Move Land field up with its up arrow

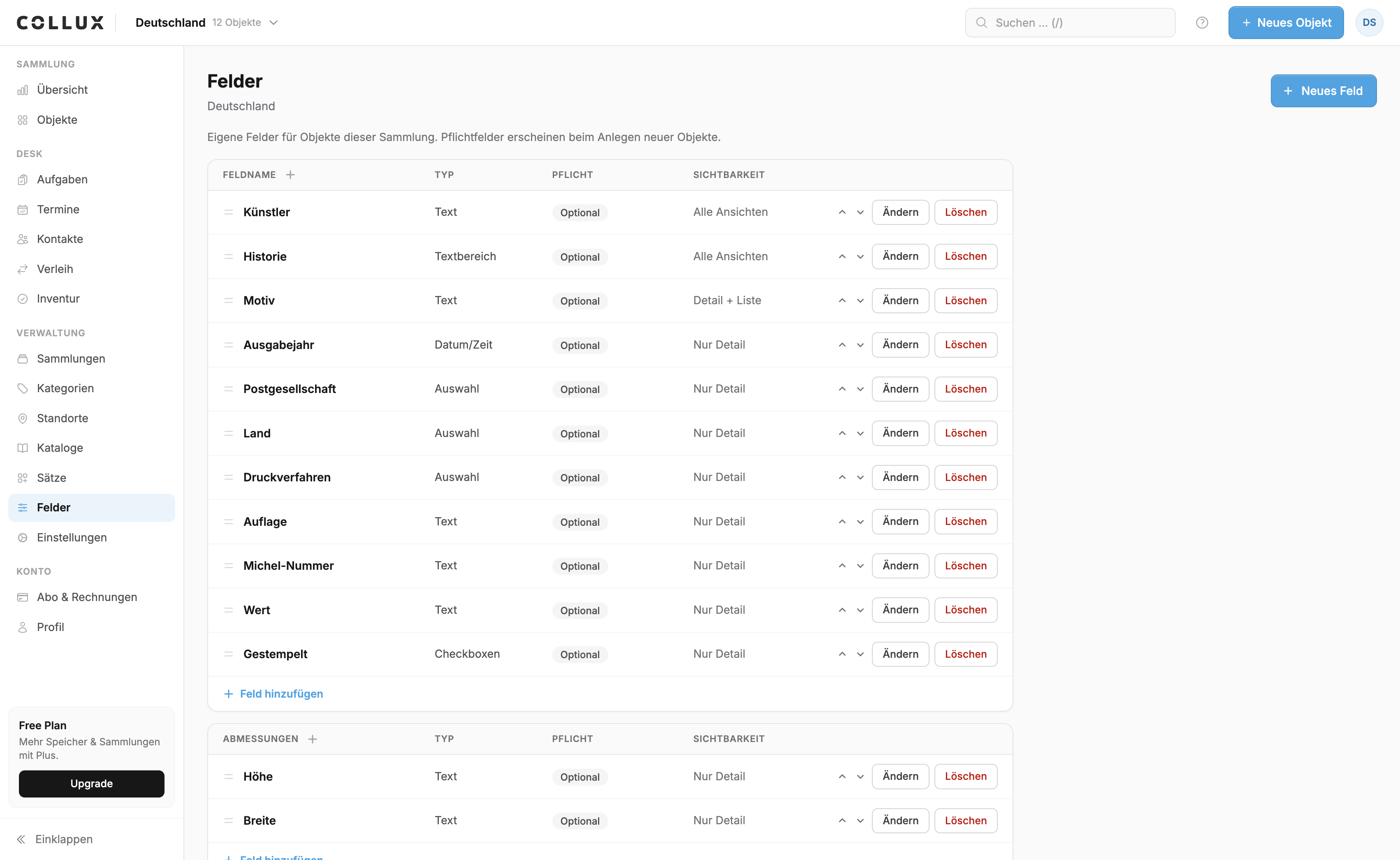[842, 433]
